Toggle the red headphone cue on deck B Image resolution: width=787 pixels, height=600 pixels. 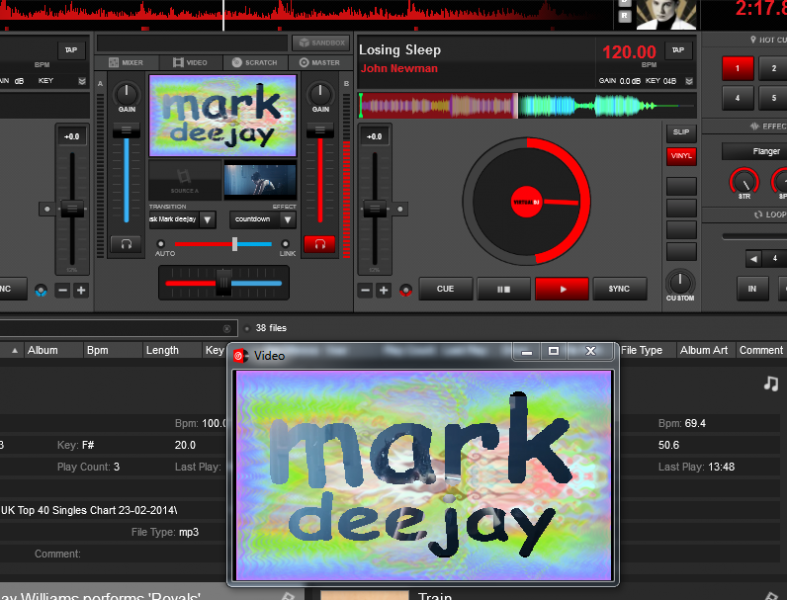[x=320, y=244]
